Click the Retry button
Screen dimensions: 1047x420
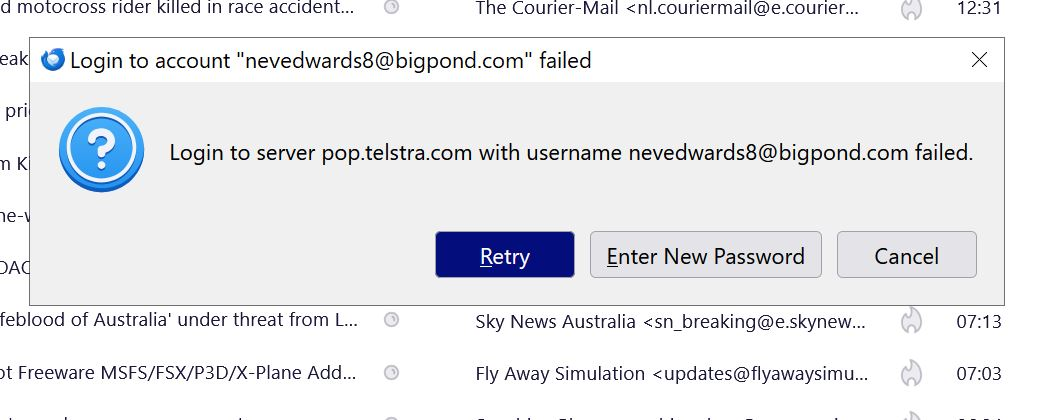(505, 255)
